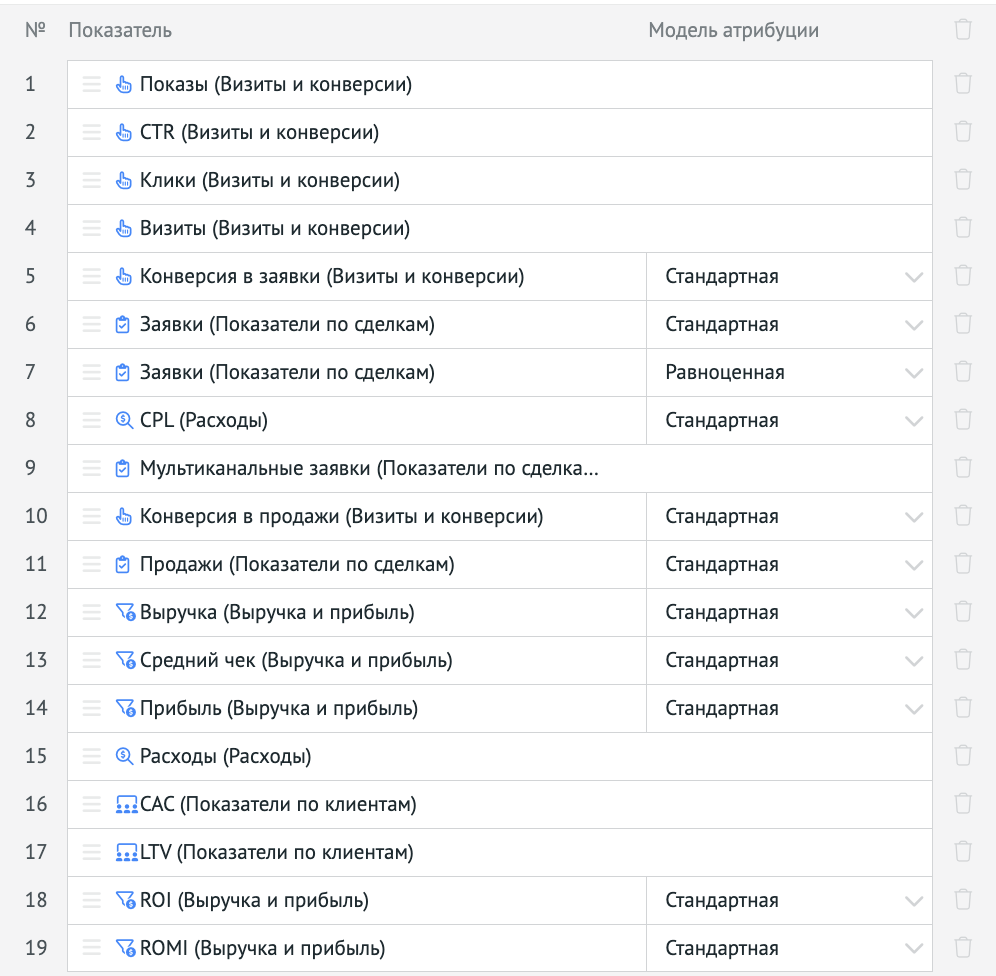Click the Мультиканальные заявки metric label
996x976 pixels.
coord(369,468)
